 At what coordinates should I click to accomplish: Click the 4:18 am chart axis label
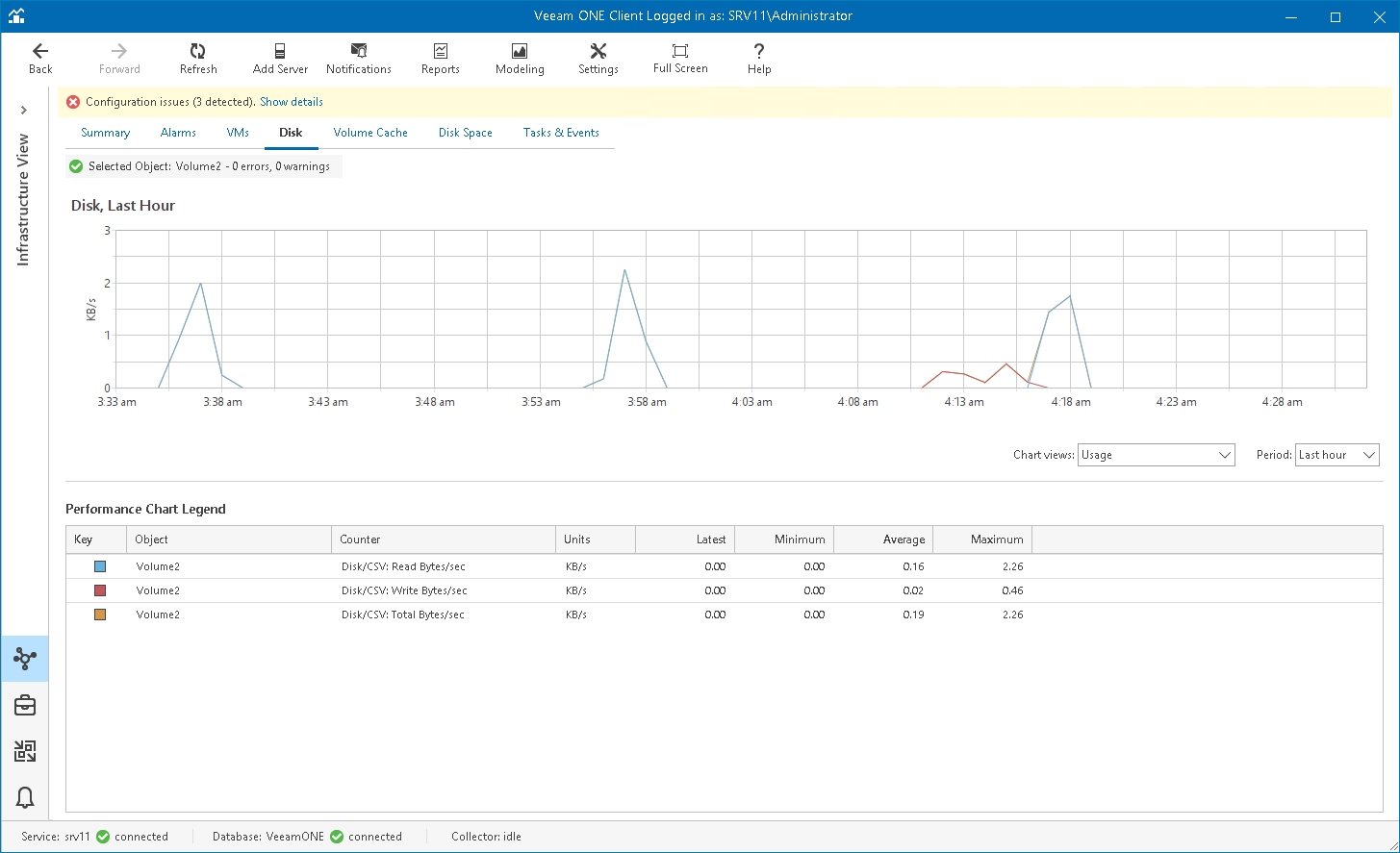(x=1070, y=402)
